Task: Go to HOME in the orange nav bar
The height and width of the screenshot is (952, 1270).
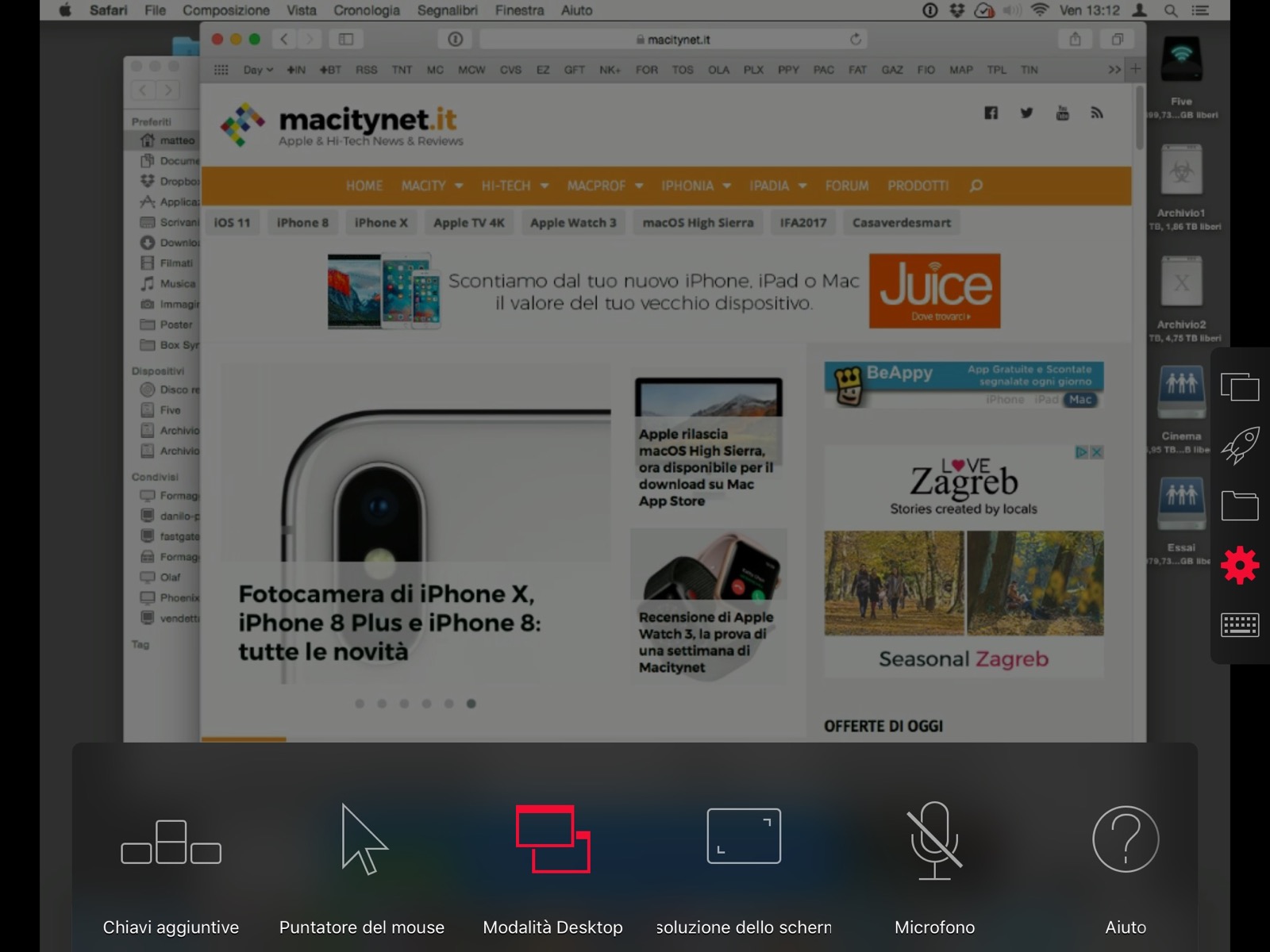Action: (x=364, y=186)
